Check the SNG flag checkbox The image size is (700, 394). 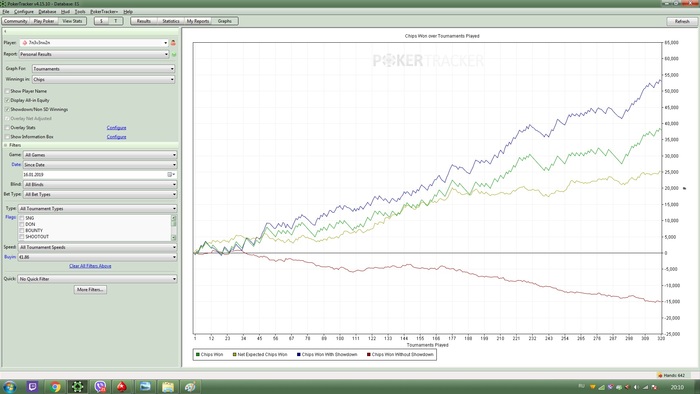(x=21, y=218)
